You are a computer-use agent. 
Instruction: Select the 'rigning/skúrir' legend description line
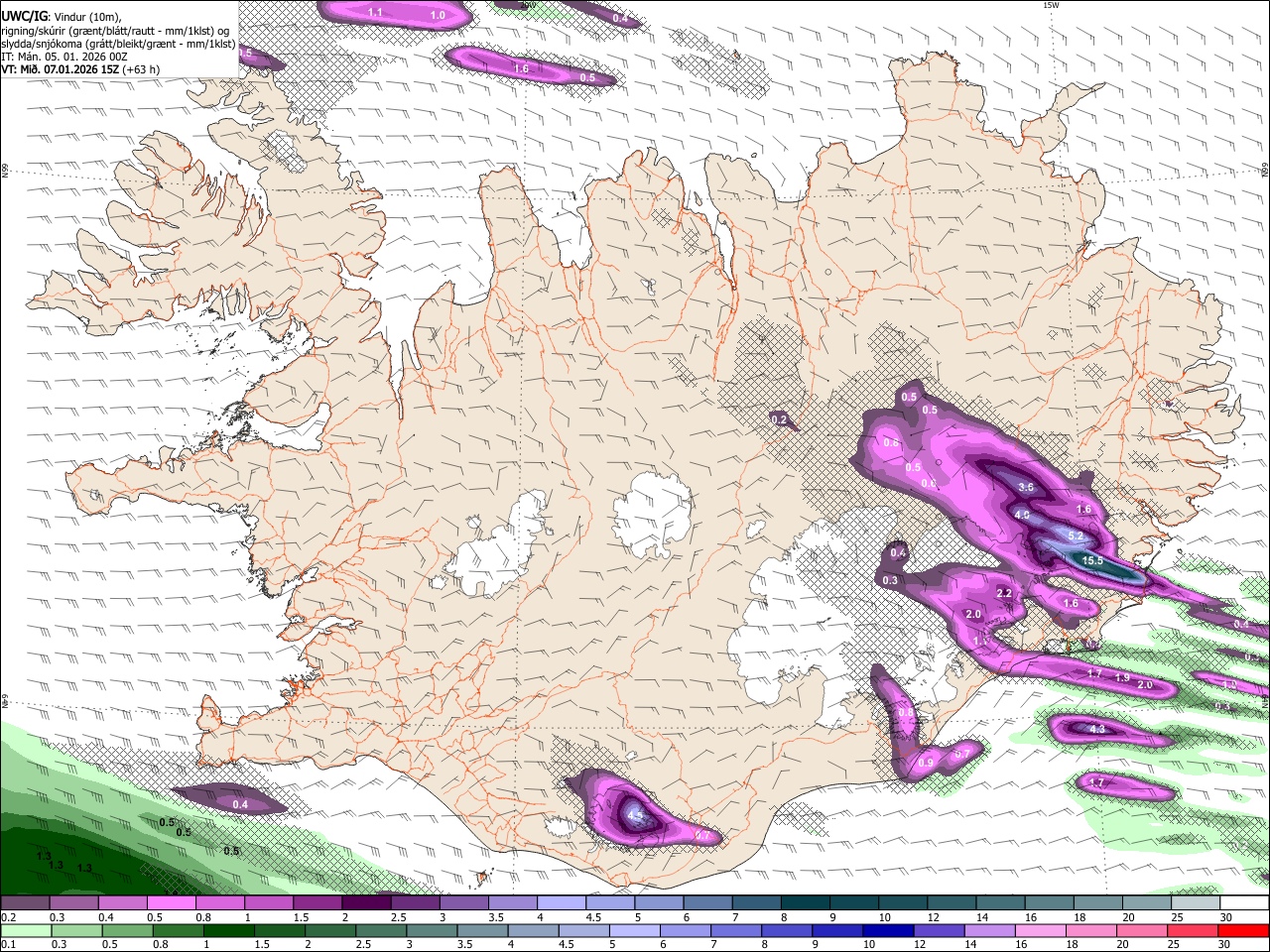pos(116,31)
